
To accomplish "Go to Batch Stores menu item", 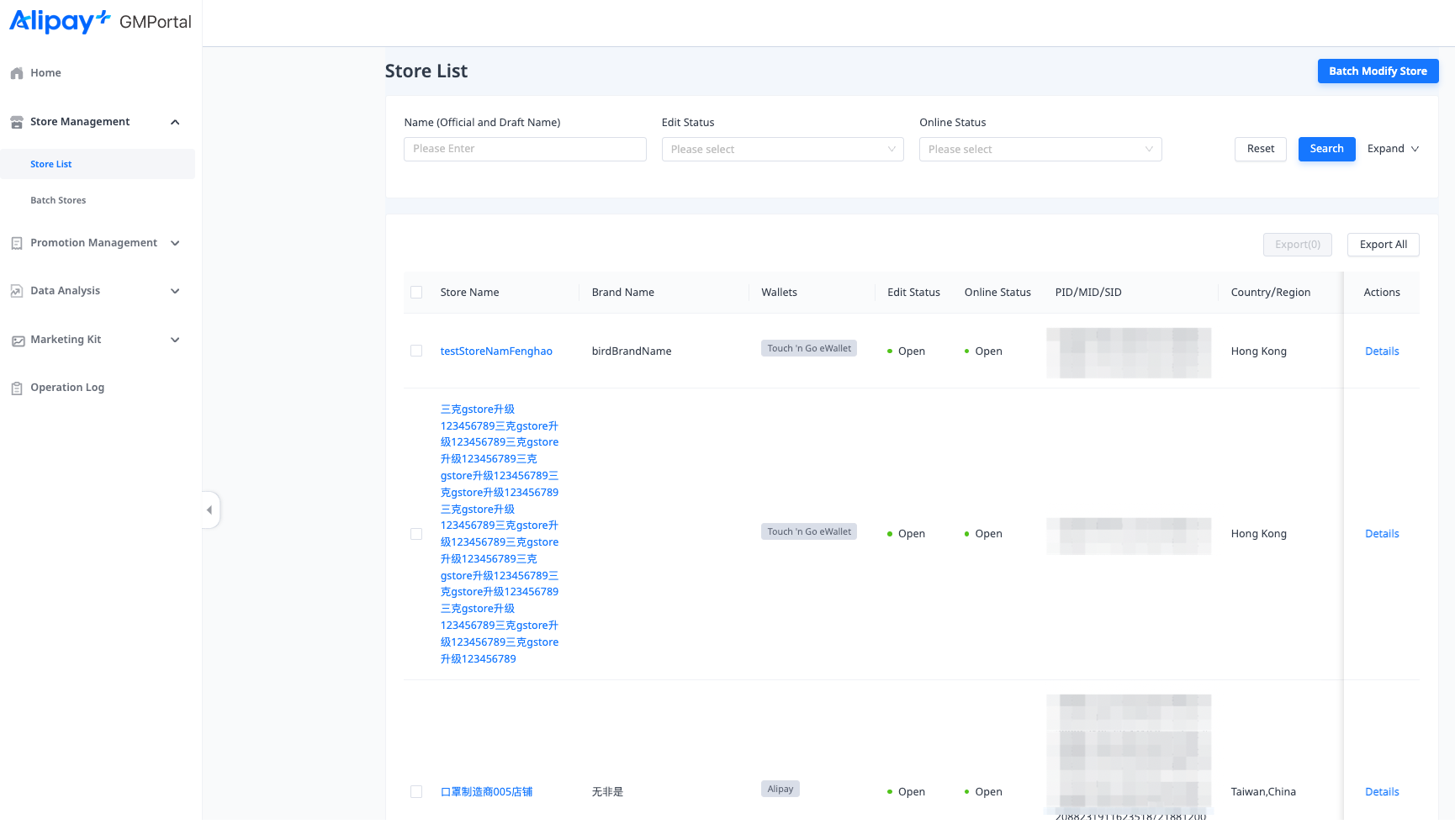I will click(x=58, y=200).
